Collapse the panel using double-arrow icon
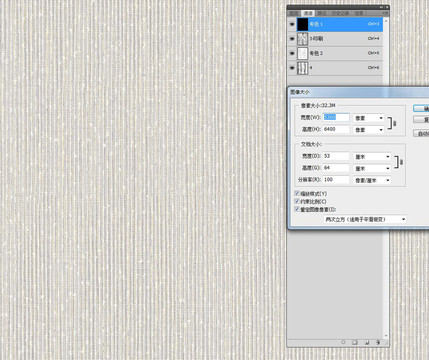The image size is (429, 360). click(x=381, y=7)
